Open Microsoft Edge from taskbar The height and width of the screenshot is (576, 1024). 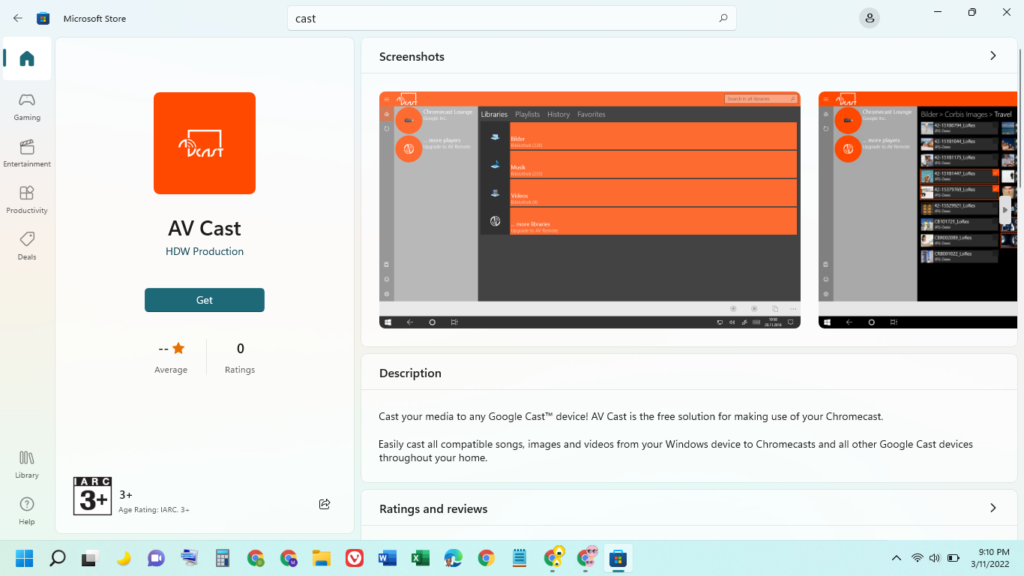click(x=453, y=558)
